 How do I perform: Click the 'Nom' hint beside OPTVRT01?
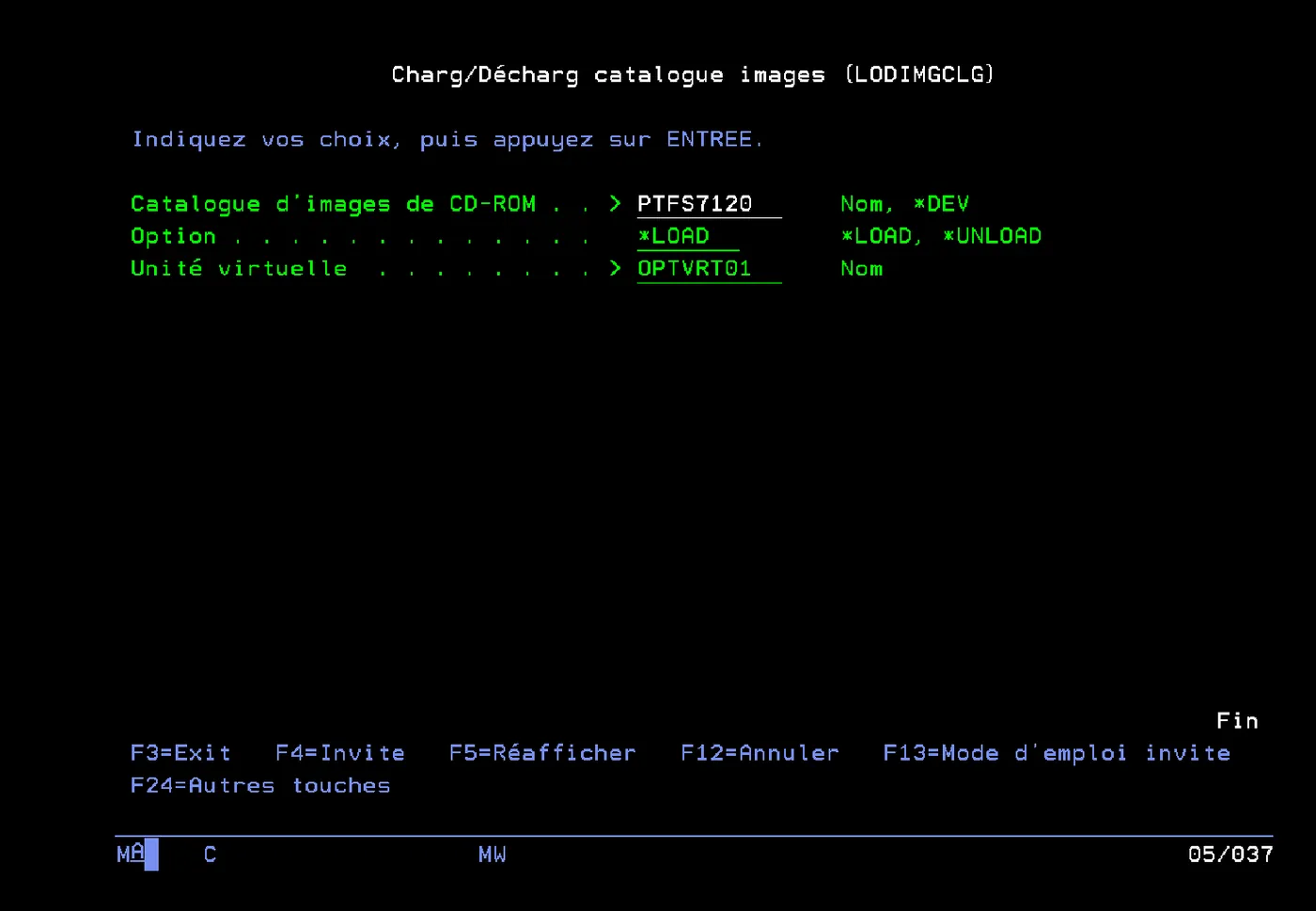tap(861, 269)
